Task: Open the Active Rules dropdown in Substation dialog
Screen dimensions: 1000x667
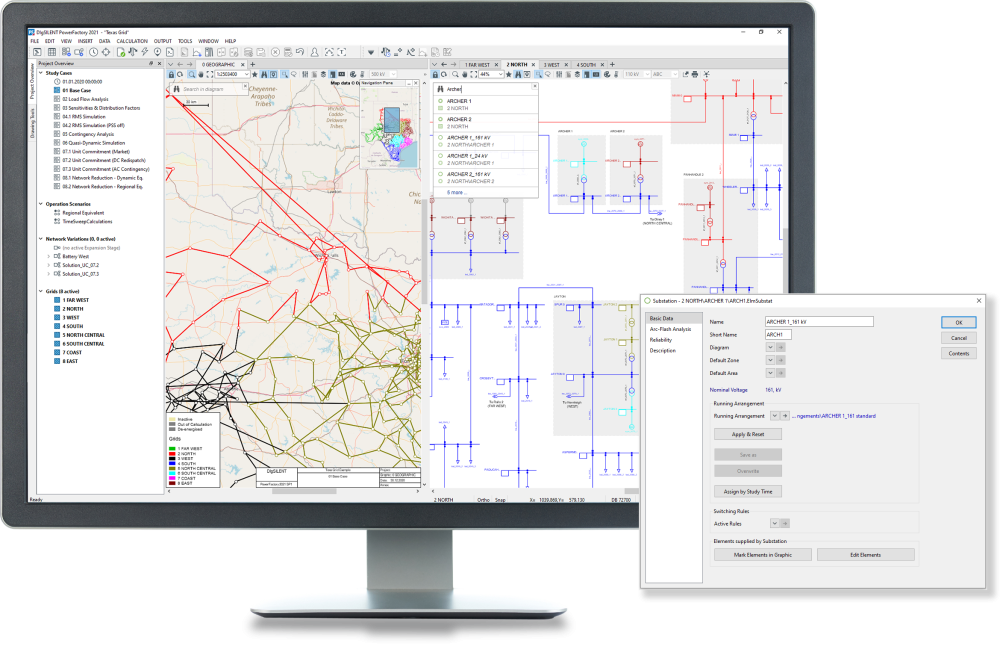Action: coord(774,524)
